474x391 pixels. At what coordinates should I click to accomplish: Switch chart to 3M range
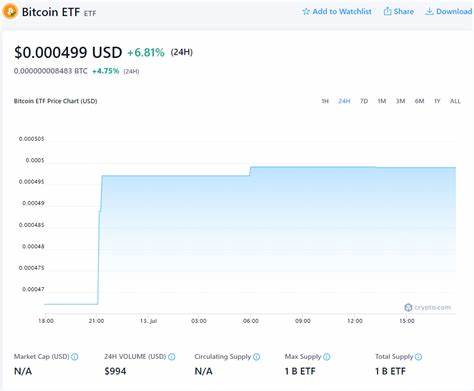click(400, 101)
